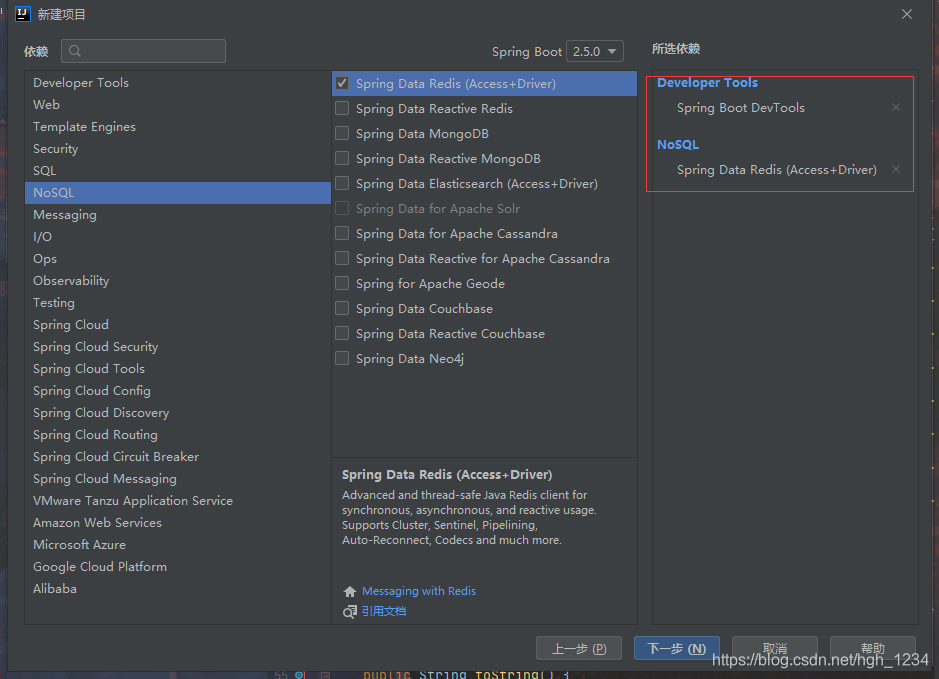This screenshot has width=939, height=679.
Task: Open Spring Cloud Security category
Action: coord(178,347)
